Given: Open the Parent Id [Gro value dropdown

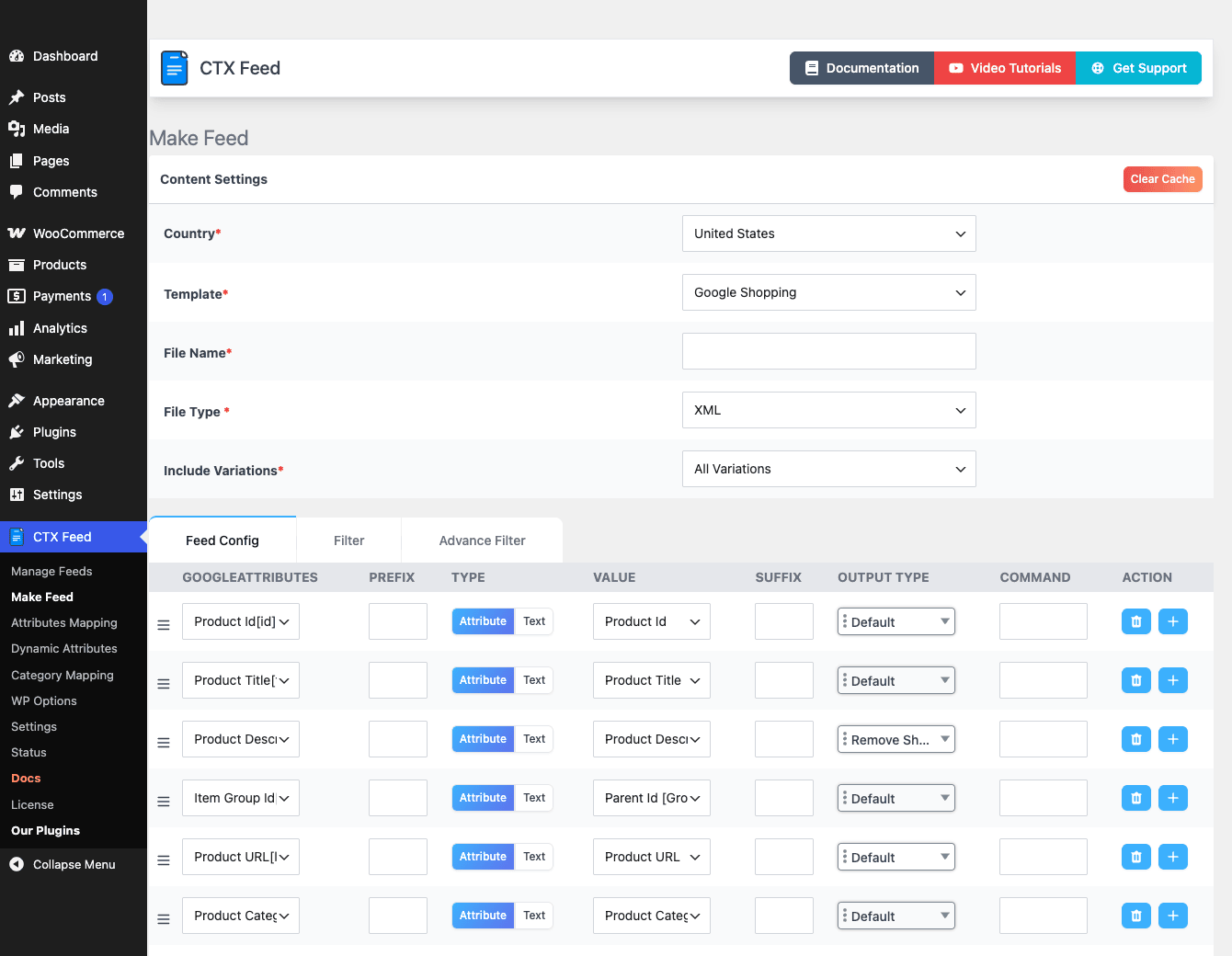Looking at the screenshot, I should (x=652, y=798).
